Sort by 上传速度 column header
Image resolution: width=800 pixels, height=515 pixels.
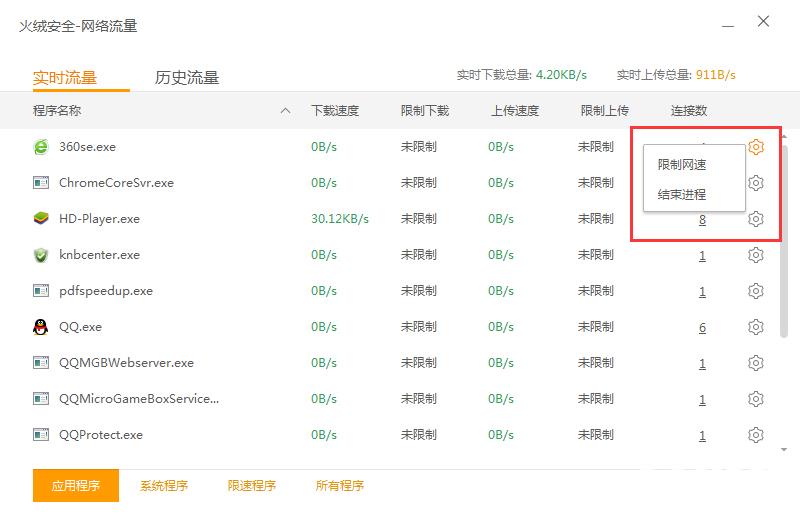(x=515, y=110)
